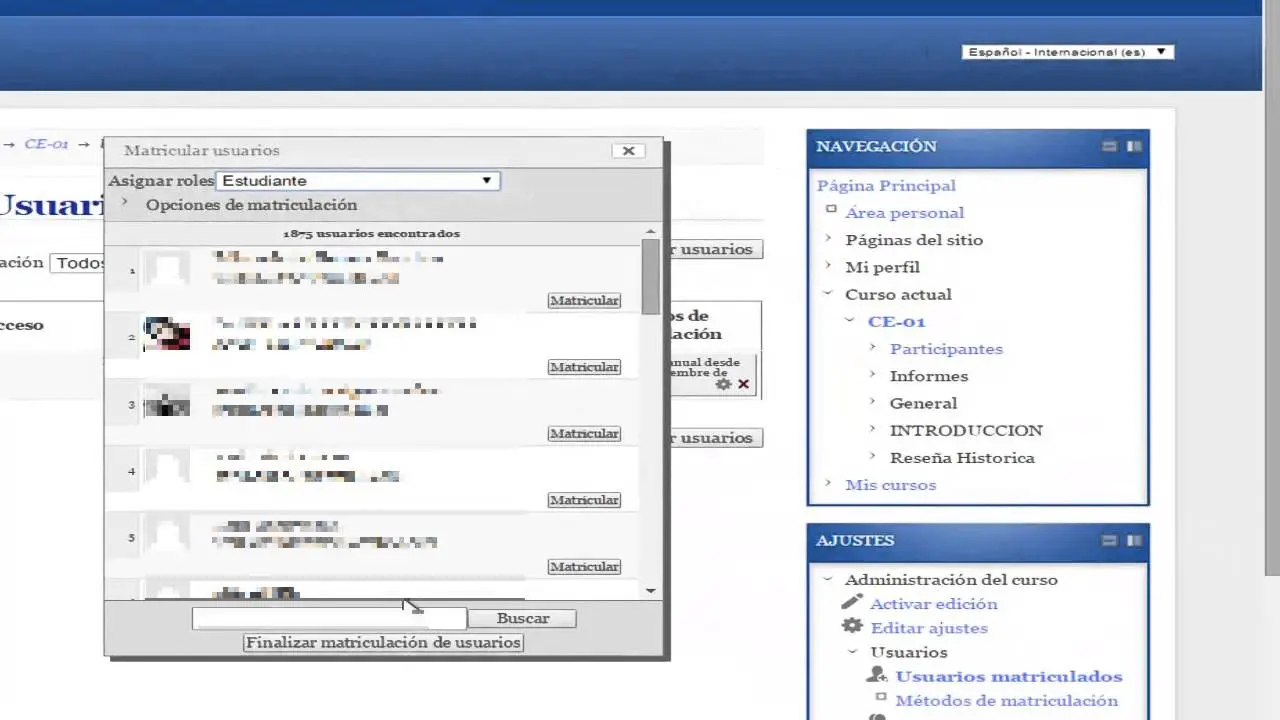Click the gear icon in enrolment method cell
Viewport: 1280px width, 720px height.
[723, 384]
